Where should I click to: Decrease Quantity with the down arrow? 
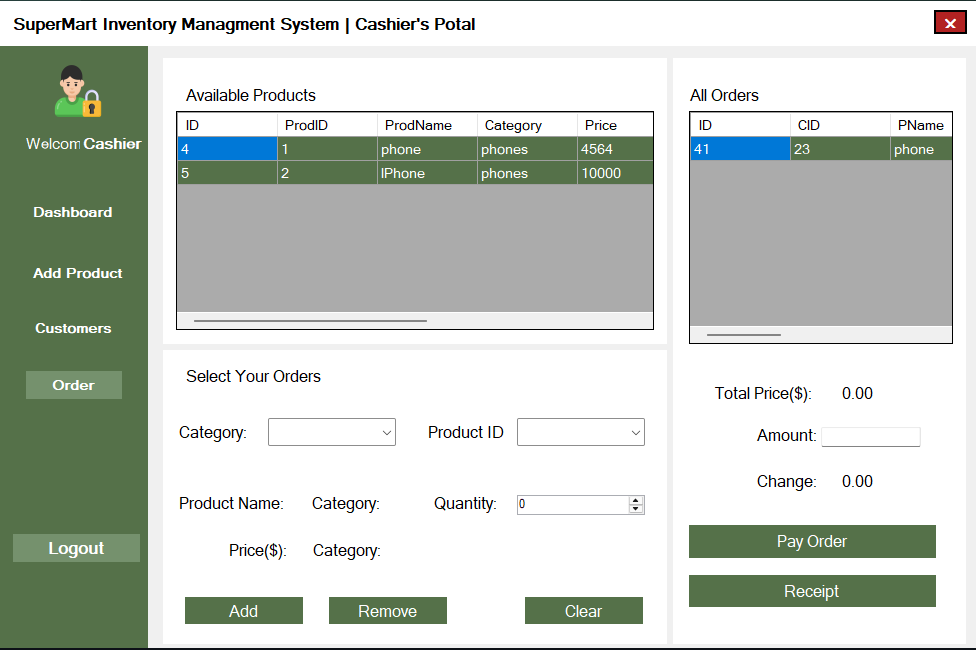(x=636, y=509)
